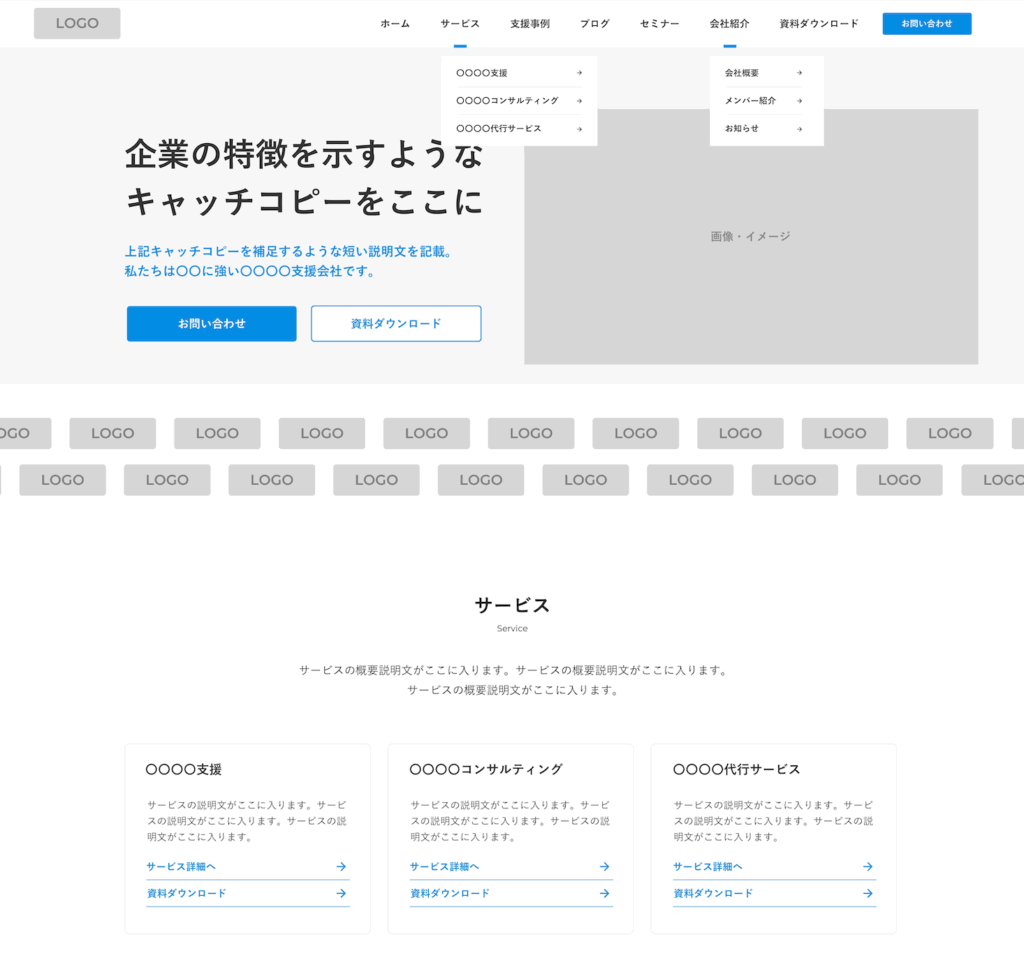This screenshot has height=958, width=1024.
Task: Click the arrow icon beside メンバー紹介
Action: coord(799,101)
